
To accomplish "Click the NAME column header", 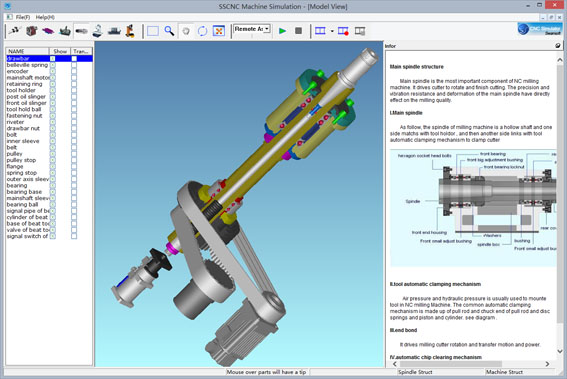I will click(x=27, y=51).
